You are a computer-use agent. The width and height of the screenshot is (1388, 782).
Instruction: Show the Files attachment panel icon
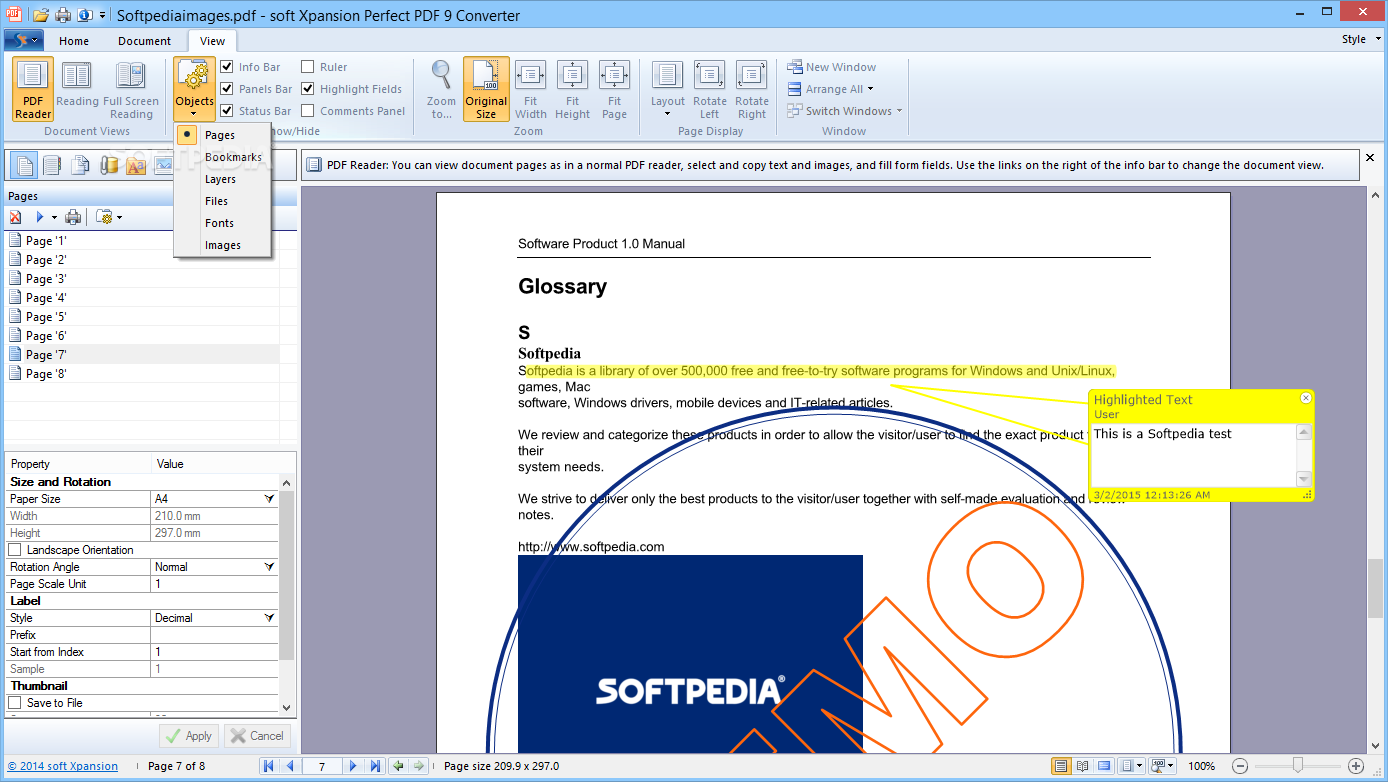click(x=110, y=165)
